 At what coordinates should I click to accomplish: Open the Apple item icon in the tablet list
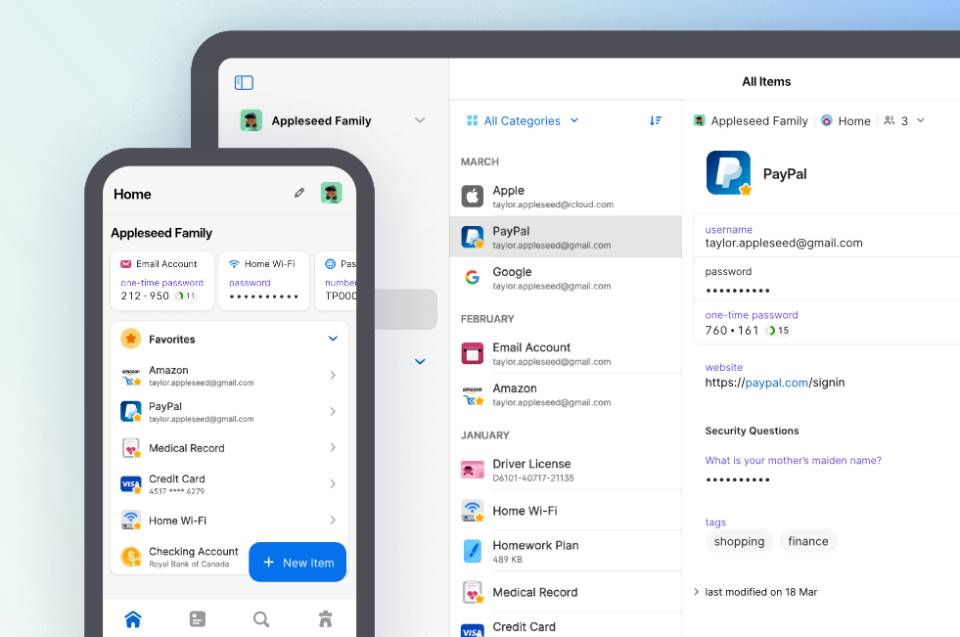[x=472, y=197]
